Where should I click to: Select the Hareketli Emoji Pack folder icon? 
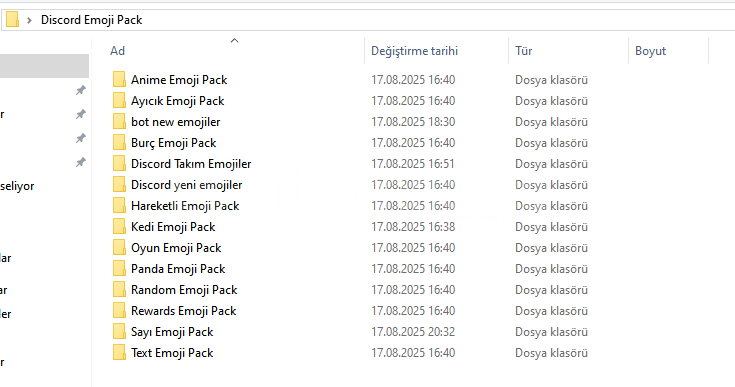[x=119, y=206]
